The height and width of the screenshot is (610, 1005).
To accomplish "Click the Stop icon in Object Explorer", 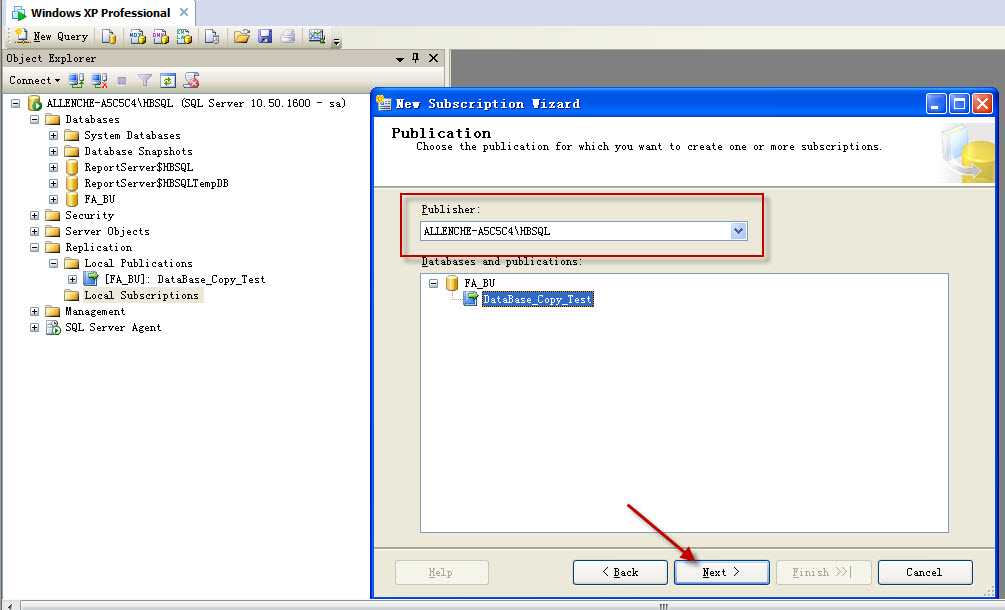I will point(122,80).
